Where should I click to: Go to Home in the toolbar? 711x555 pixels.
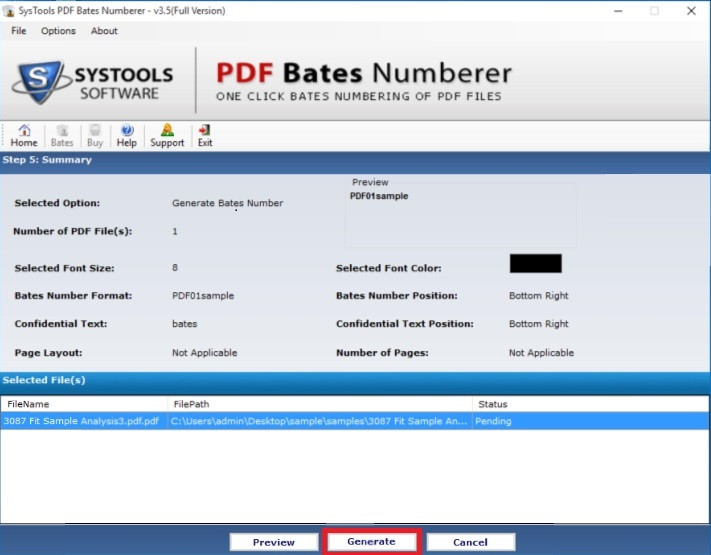click(24, 136)
